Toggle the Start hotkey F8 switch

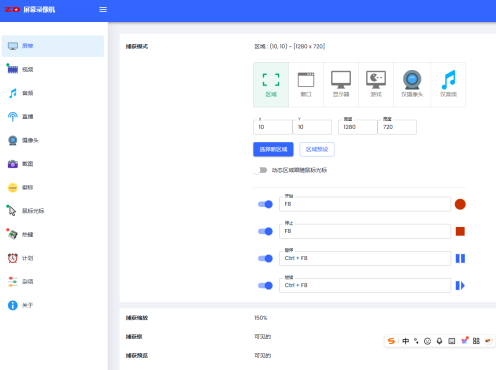(x=265, y=204)
